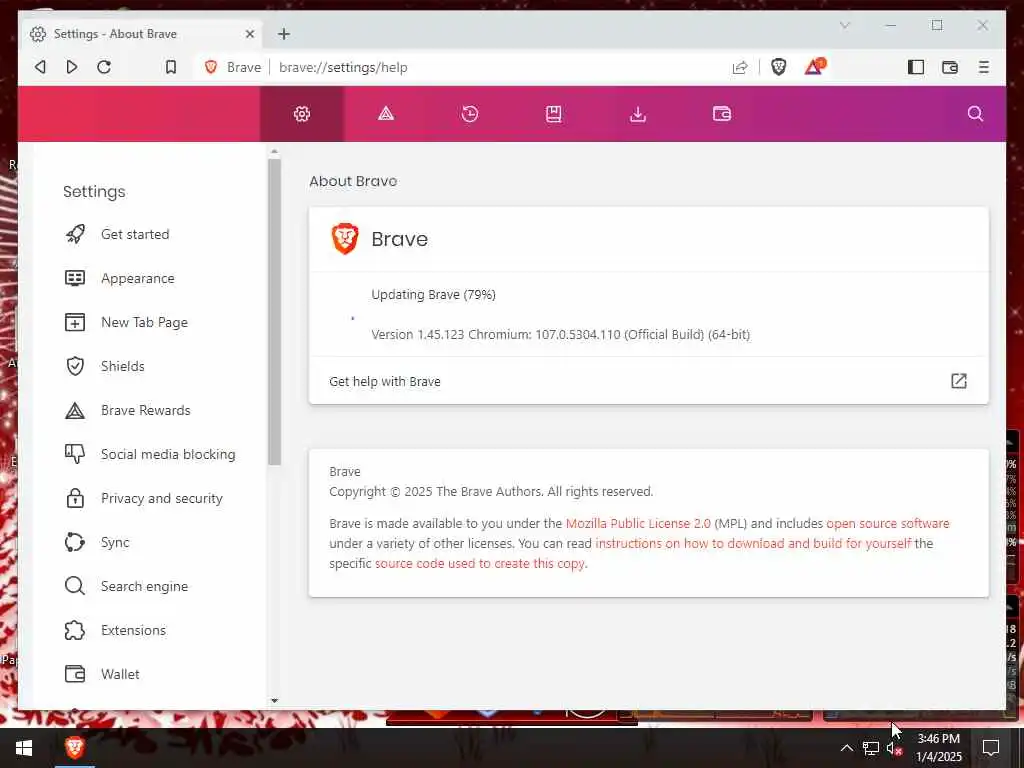Click the sidebar scroll up arrow
1024x768 pixels.
[274, 152]
